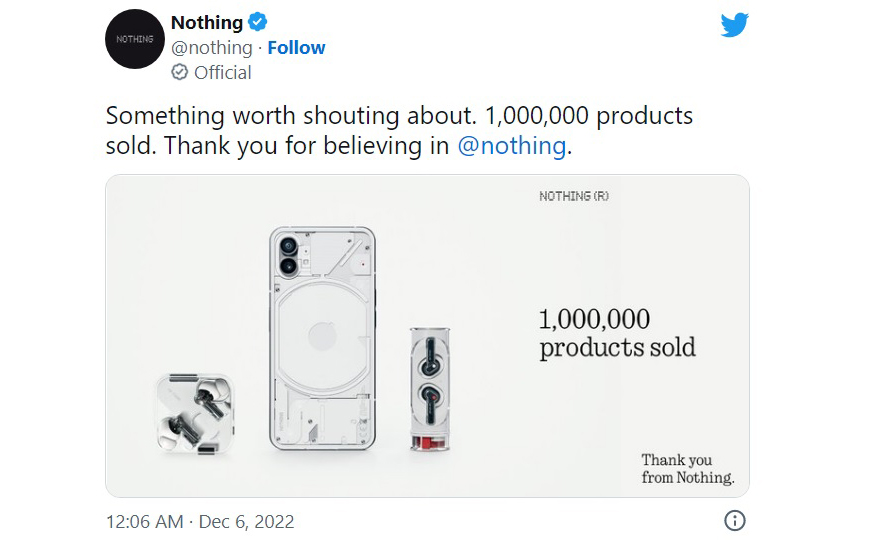Click the grey Official checkmark icon
The height and width of the screenshot is (540, 872).
[x=180, y=72]
